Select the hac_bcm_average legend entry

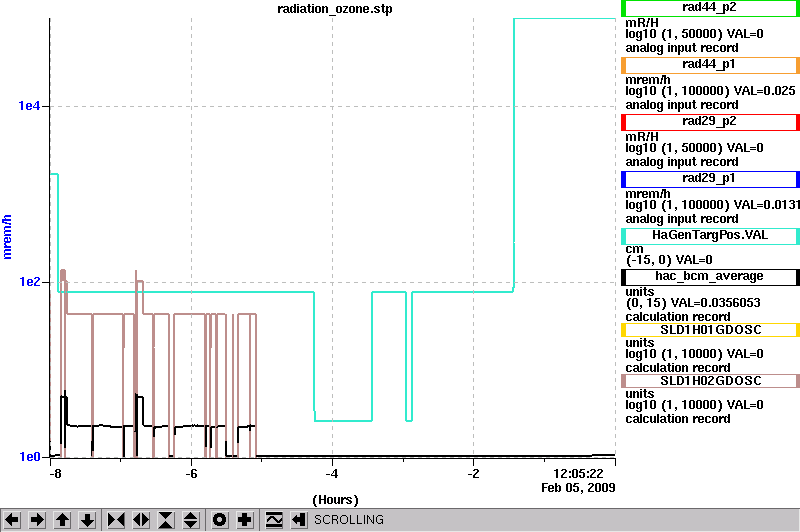pos(710,277)
